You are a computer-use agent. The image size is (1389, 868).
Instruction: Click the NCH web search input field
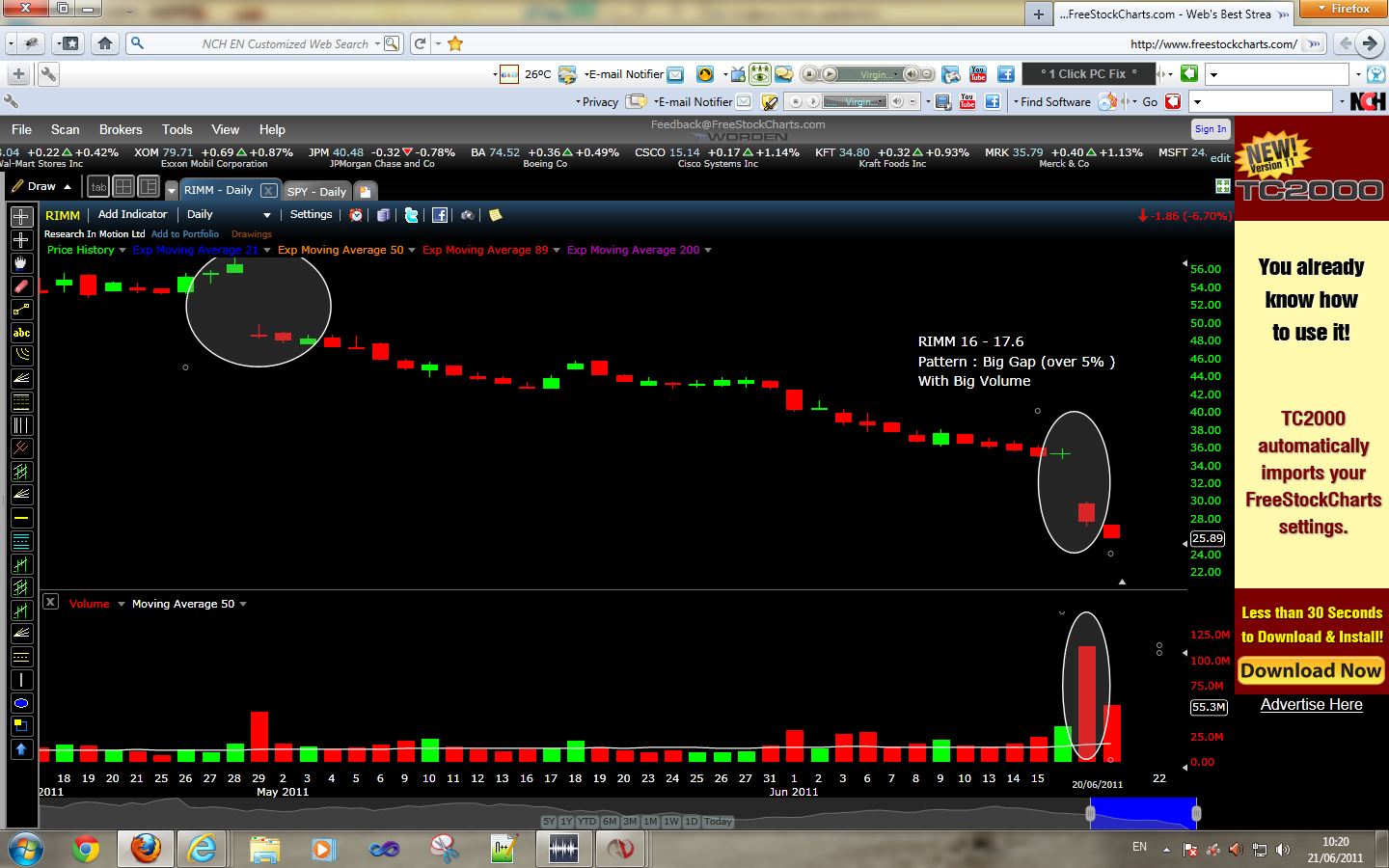265,43
